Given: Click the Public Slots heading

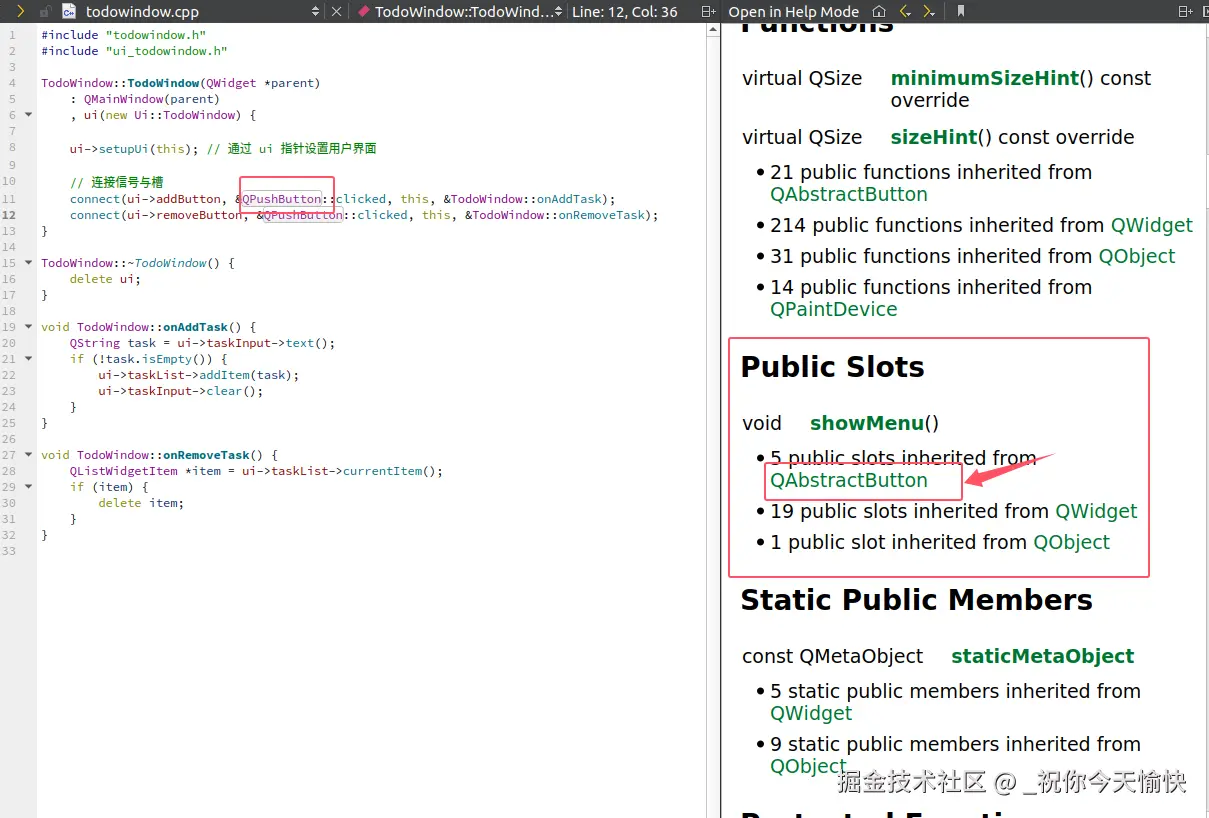Looking at the screenshot, I should (x=832, y=367).
